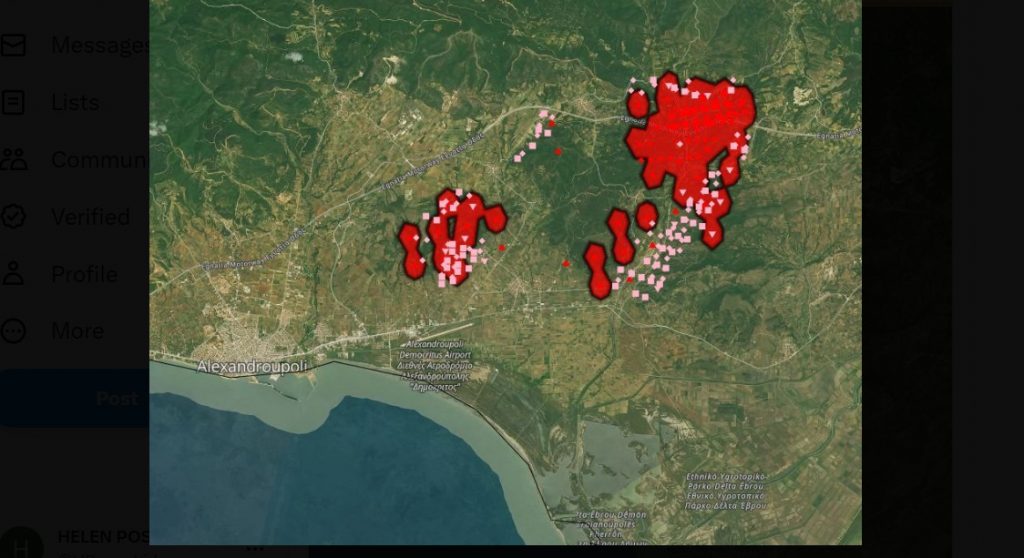Screen dimensions: 1024x558
Task: Click the More circle-dots icon
Action: (13, 330)
